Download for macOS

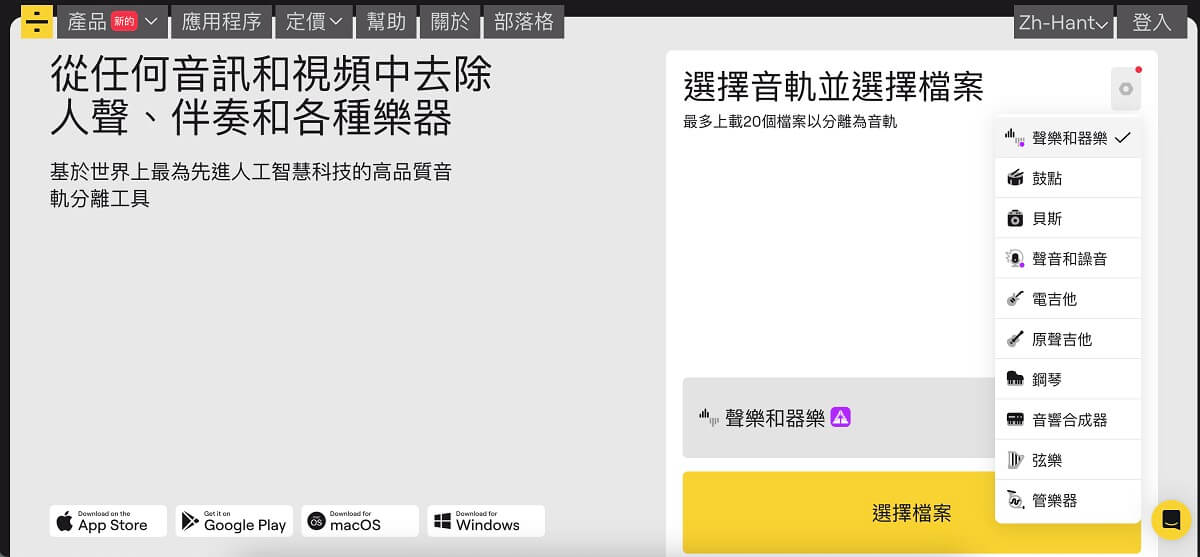click(x=360, y=521)
